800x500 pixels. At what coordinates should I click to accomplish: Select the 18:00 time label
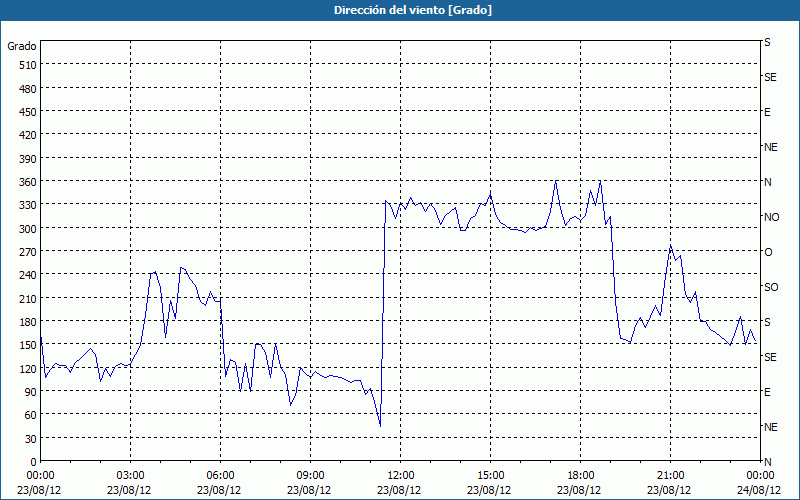(x=581, y=476)
